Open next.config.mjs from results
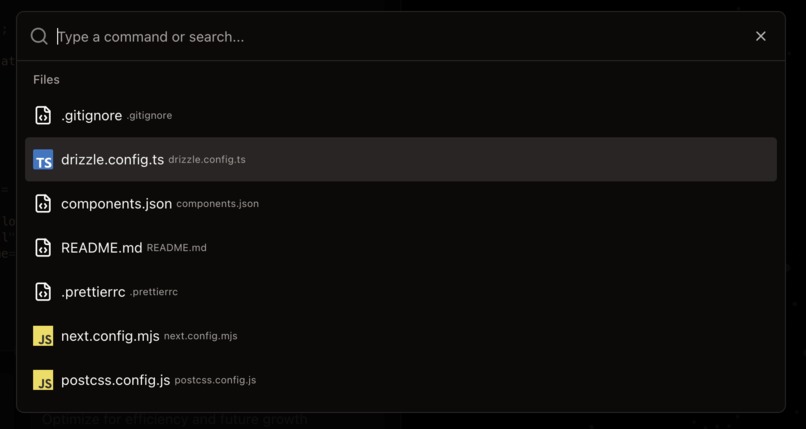806x429 pixels. 401,336
